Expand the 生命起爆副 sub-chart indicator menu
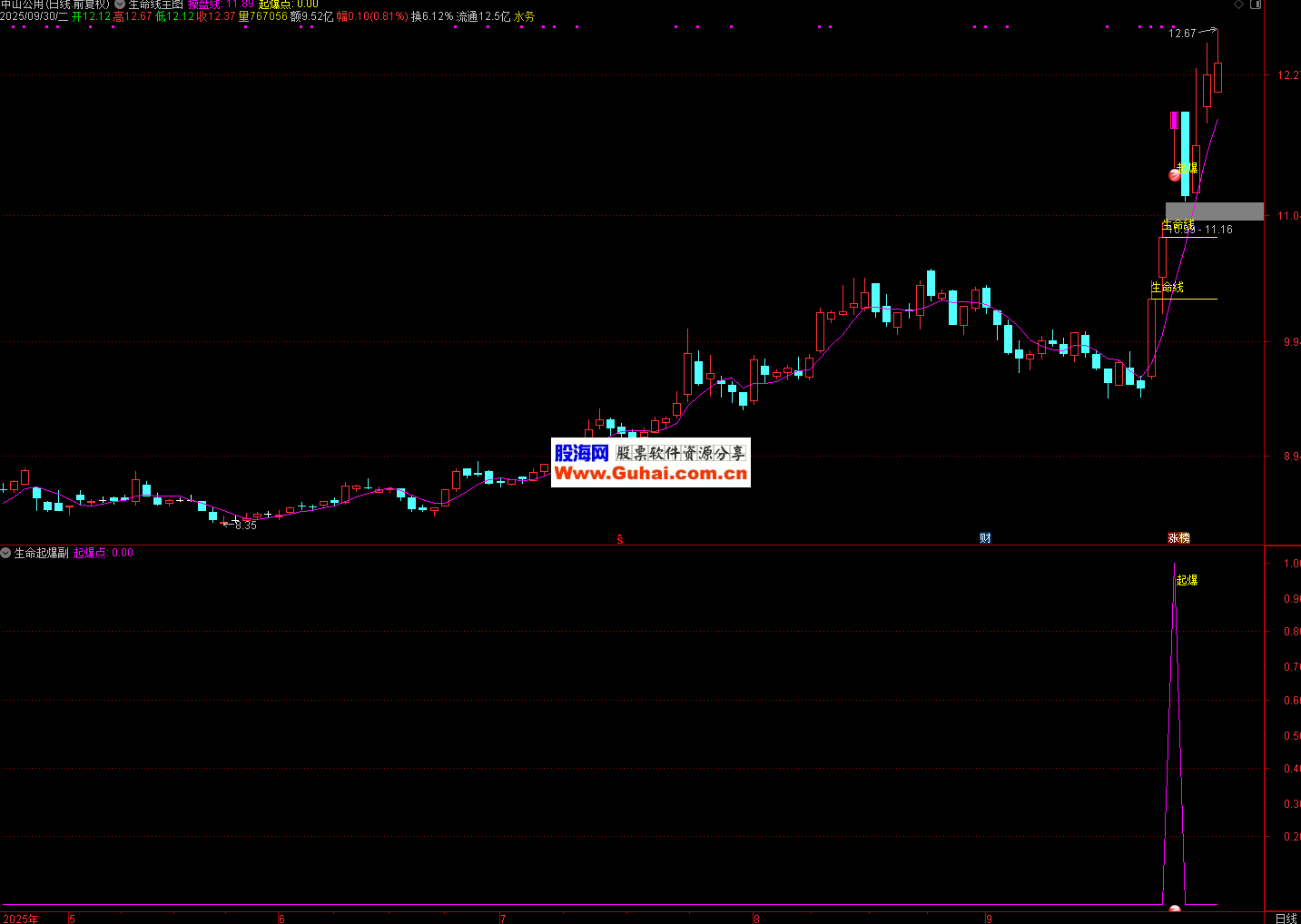Viewport: 1301px width, 924px height. coord(5,553)
